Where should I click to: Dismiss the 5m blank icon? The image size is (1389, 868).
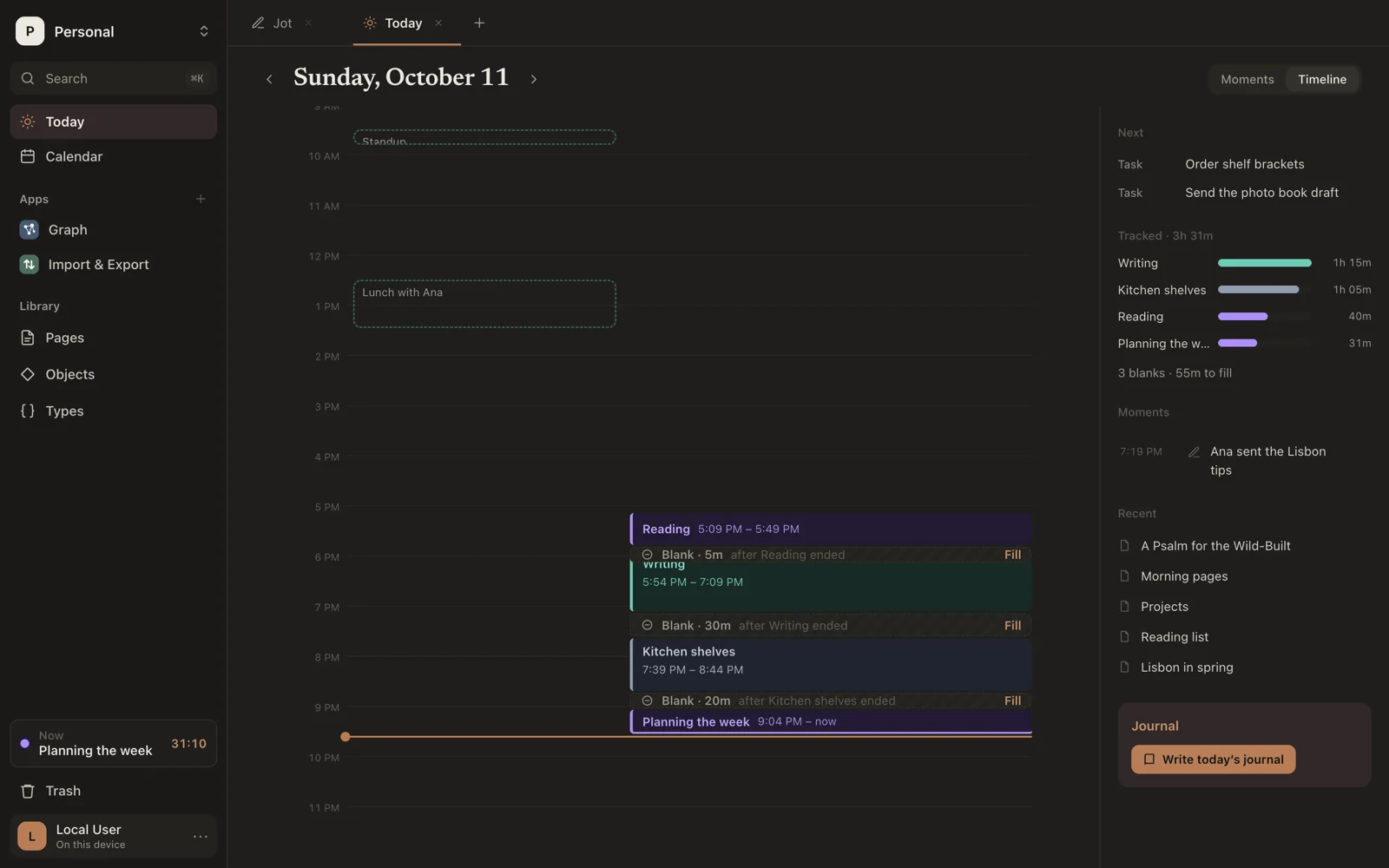click(x=647, y=555)
